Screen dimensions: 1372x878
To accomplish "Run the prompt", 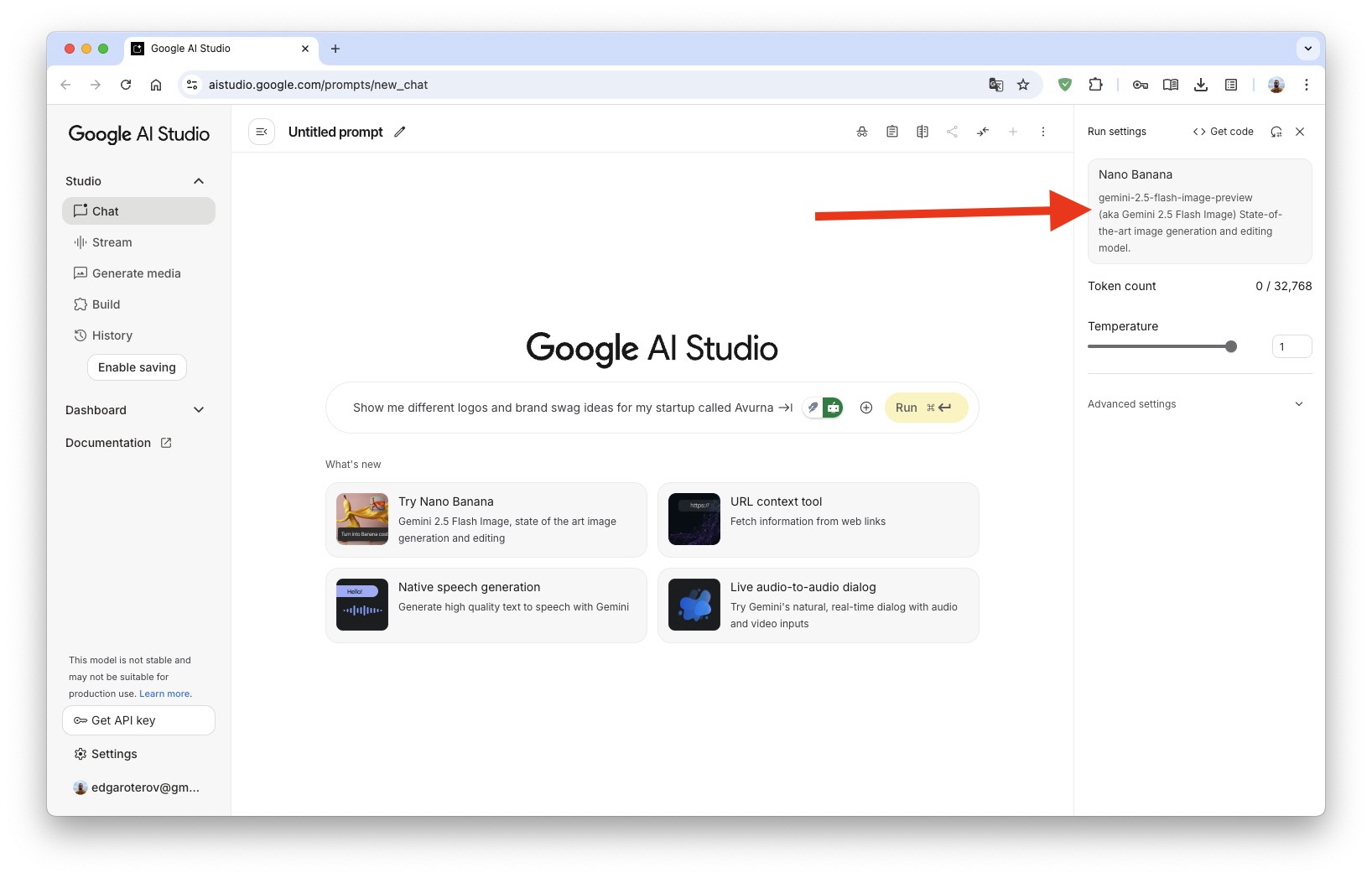I will click(x=926, y=408).
